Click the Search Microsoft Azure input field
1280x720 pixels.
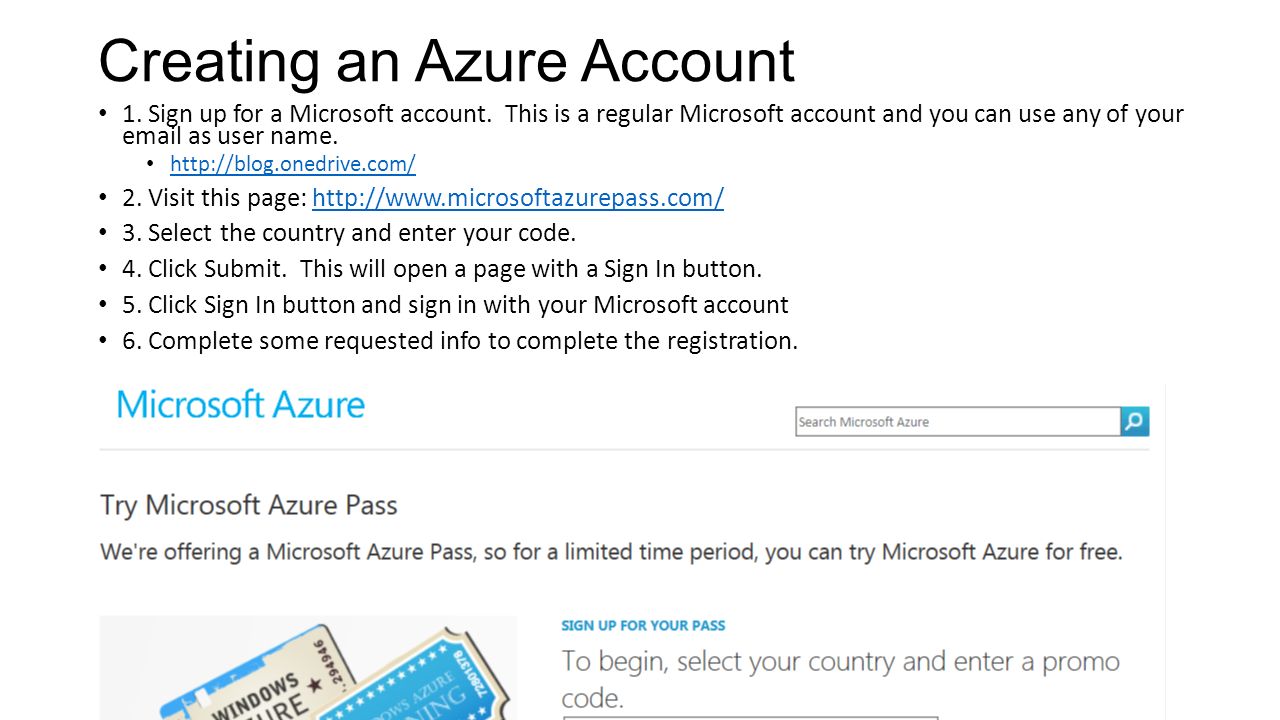click(x=958, y=422)
